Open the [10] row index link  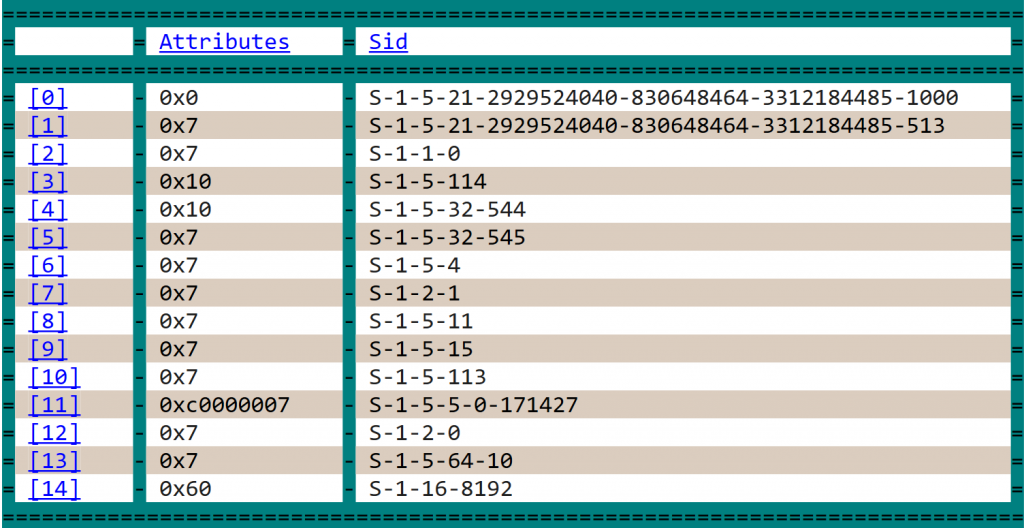(54, 378)
